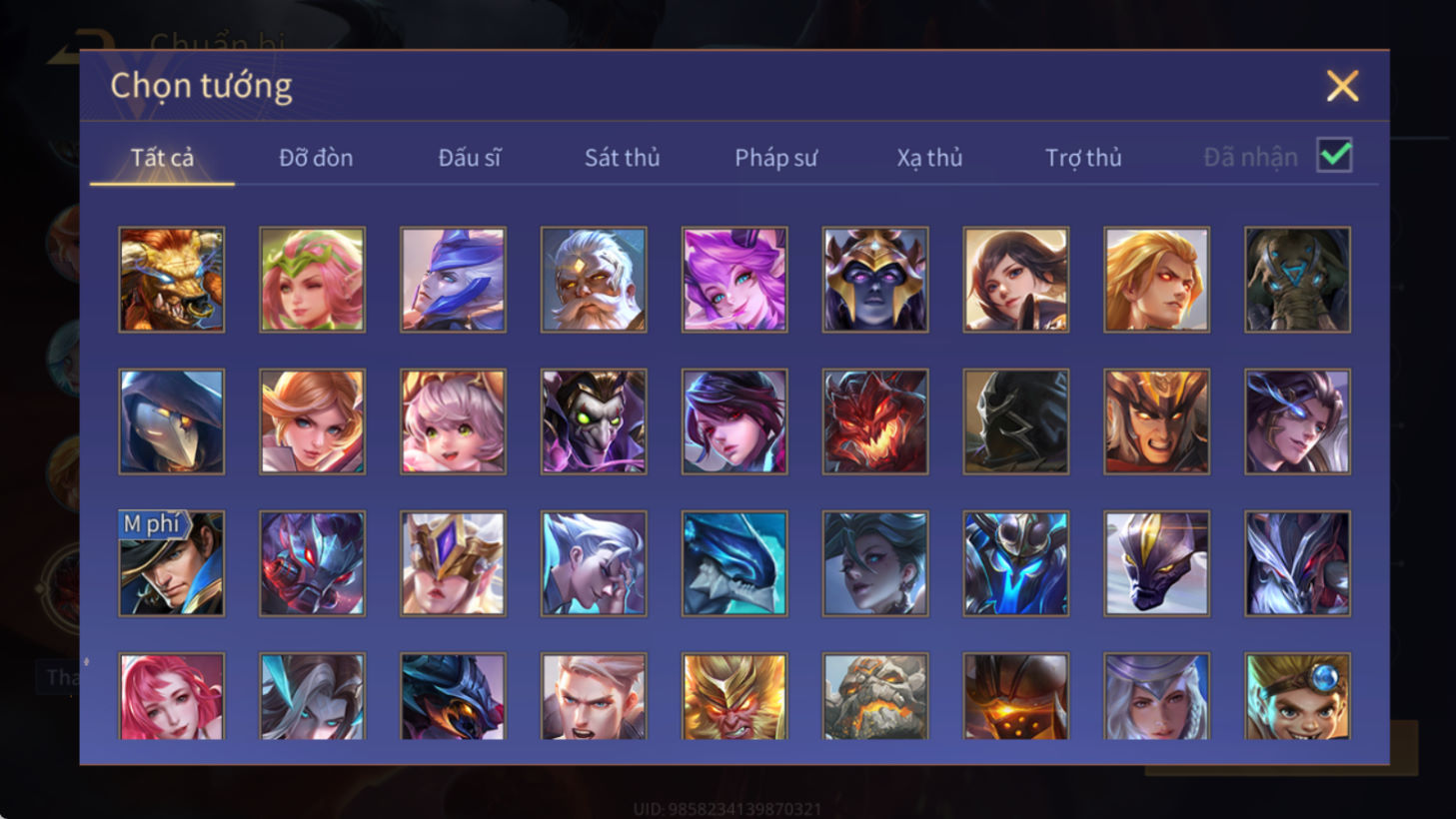Open the Trợ thủ tab
Viewport: 1456px width, 819px height.
coord(1083,158)
